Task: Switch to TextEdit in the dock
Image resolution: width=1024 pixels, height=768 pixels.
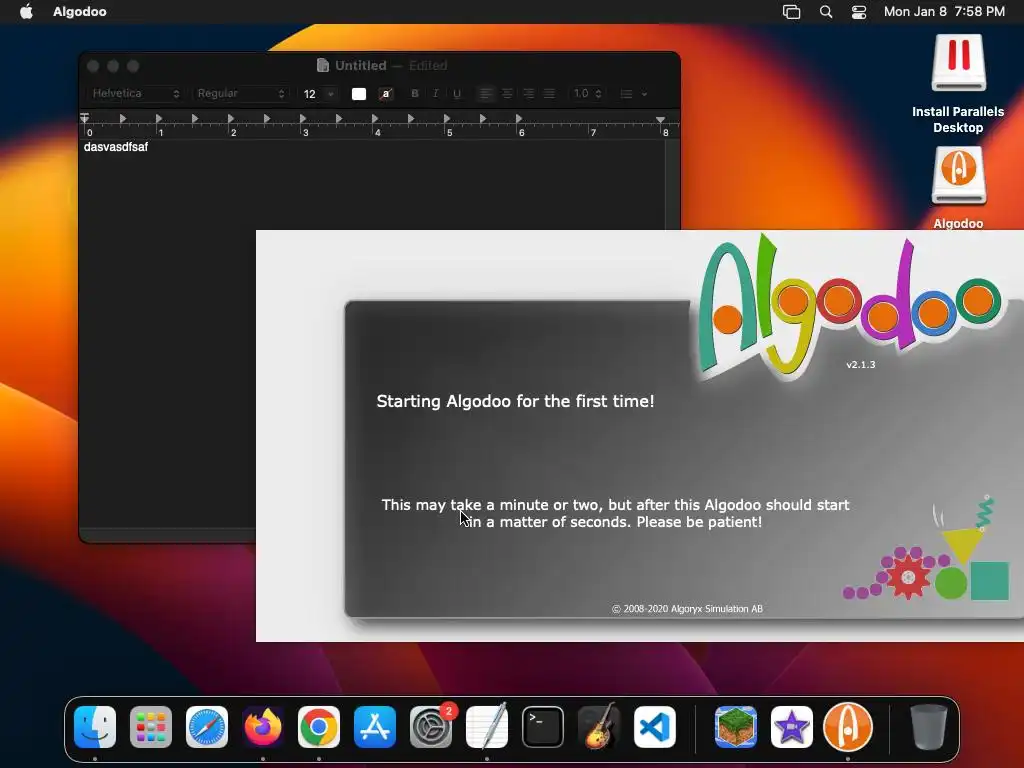Action: [487, 727]
